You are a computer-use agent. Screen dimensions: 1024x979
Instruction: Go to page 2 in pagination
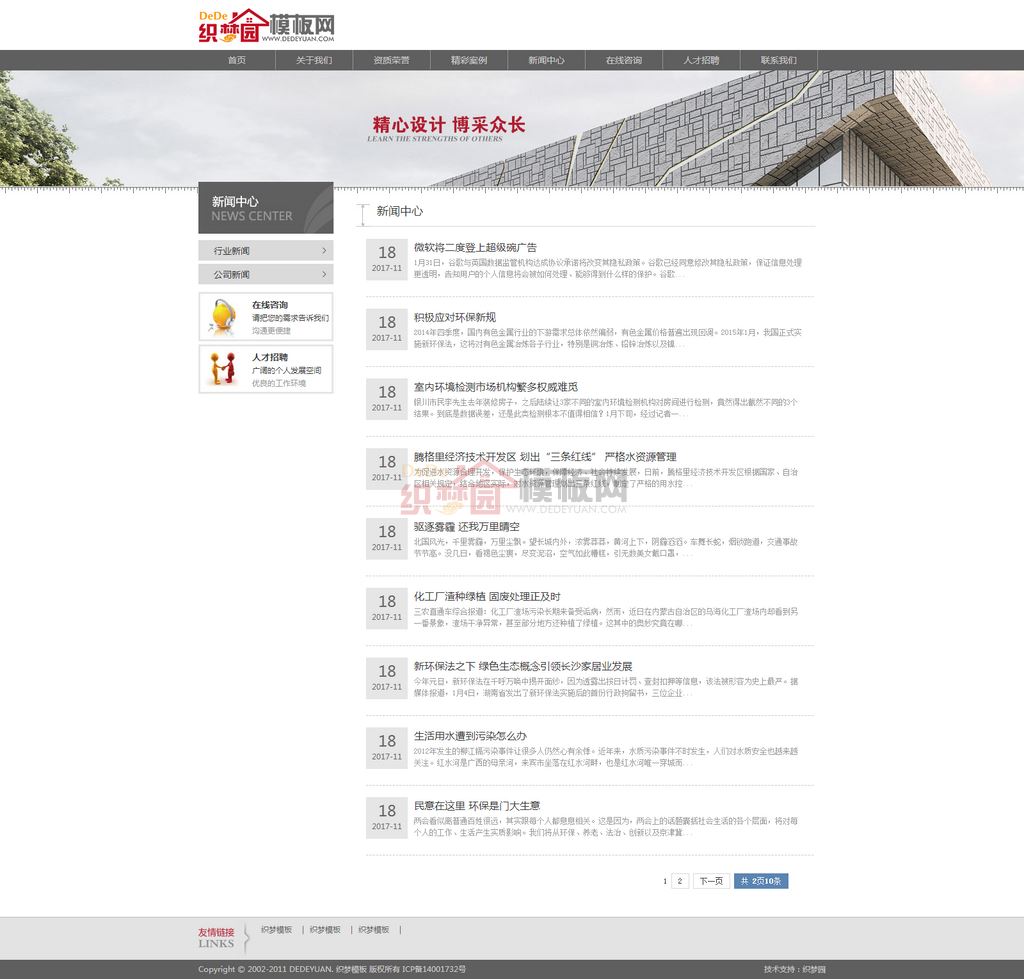[x=680, y=881]
